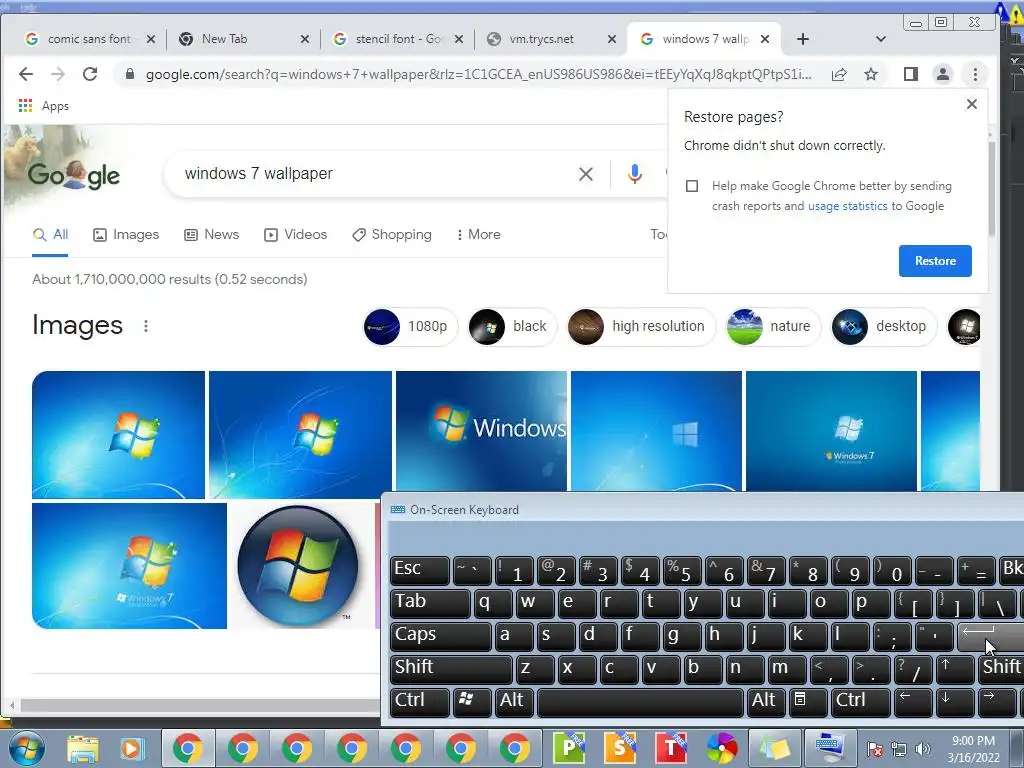This screenshot has width=1024, height=768.
Task: Toggle right Shift key on On-Screen Keyboard
Action: [1001, 669]
